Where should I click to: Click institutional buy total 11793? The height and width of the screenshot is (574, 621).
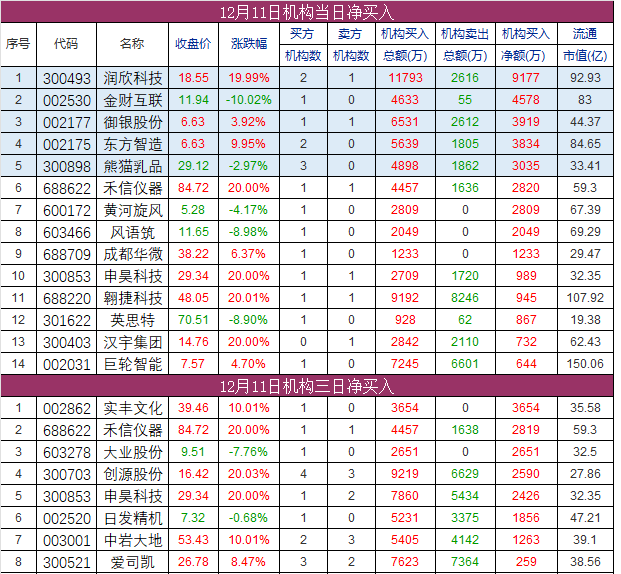(x=405, y=78)
